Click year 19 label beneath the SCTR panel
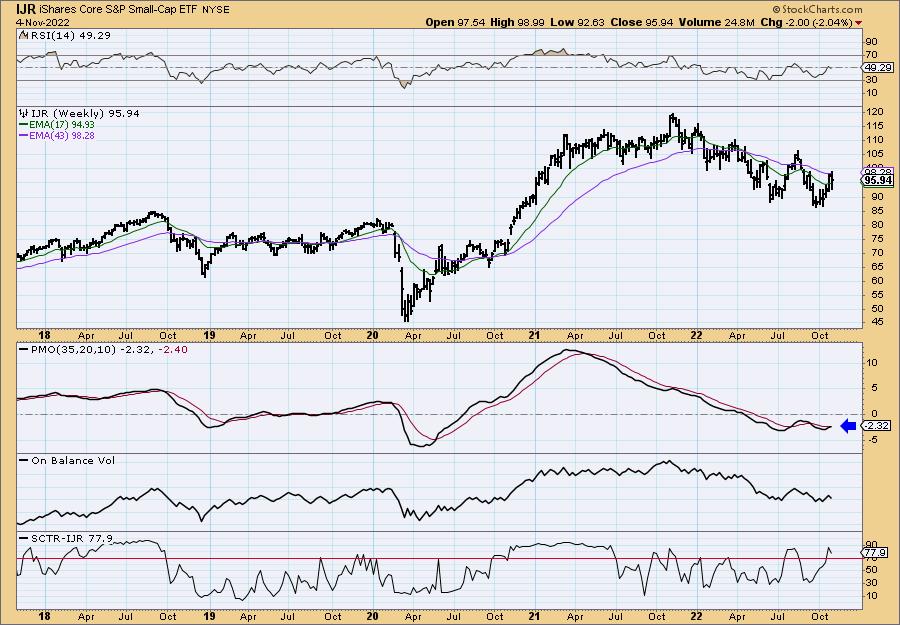 coord(209,616)
